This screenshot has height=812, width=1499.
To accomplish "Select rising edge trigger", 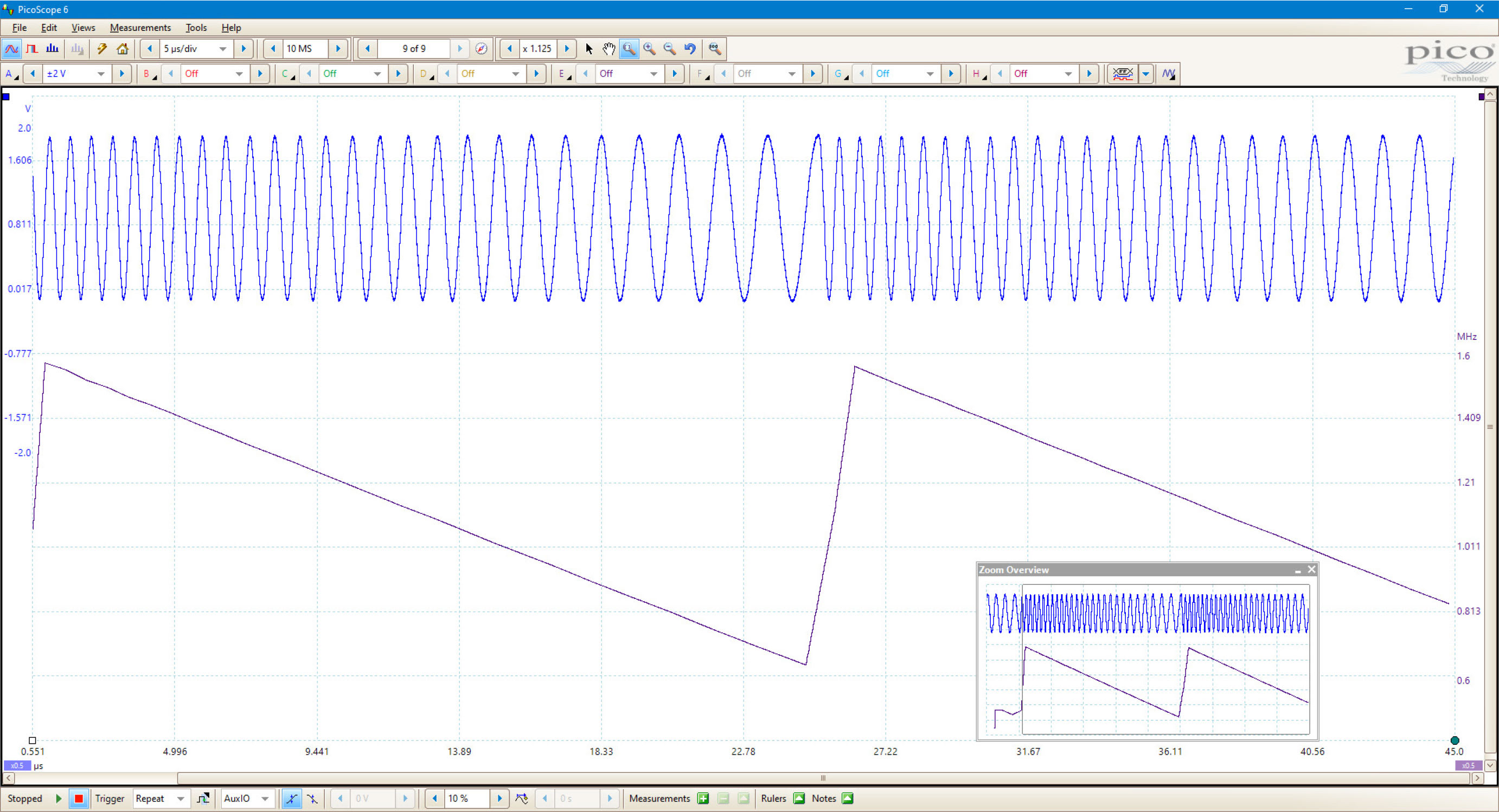I will (x=292, y=798).
